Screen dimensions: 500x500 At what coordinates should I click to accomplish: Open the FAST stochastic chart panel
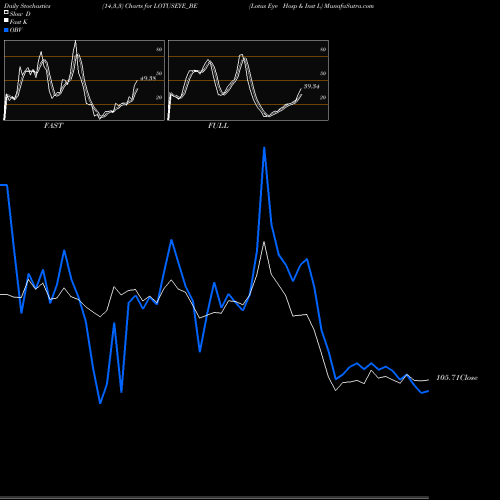tap(84, 80)
